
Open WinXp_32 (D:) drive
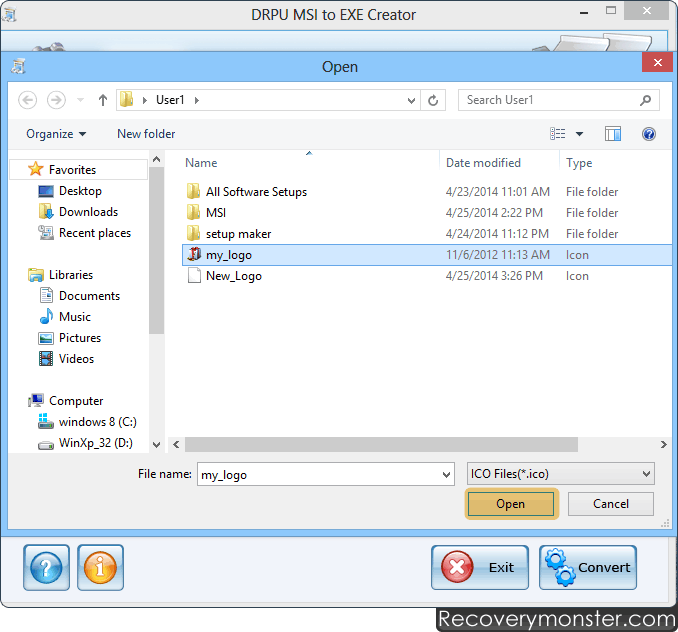pos(96,443)
